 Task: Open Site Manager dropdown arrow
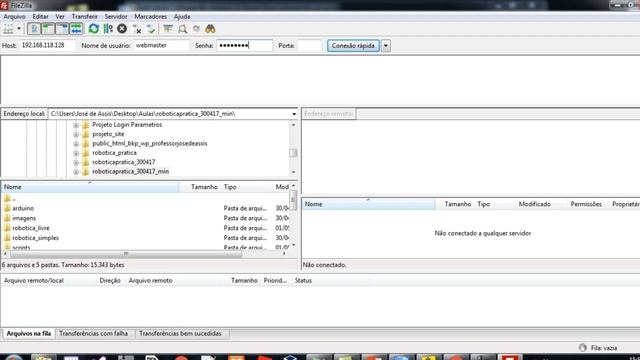pyautogui.click(x=19, y=29)
